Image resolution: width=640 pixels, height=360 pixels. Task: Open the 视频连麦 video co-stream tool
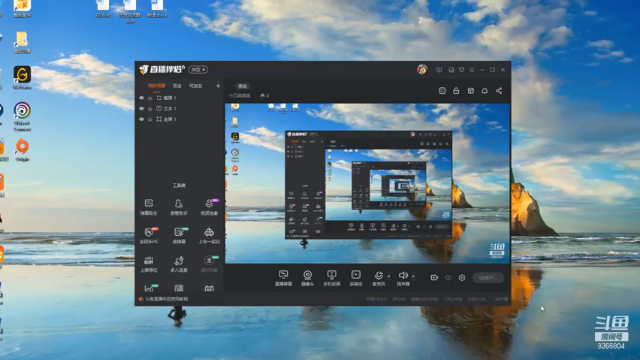coord(209,207)
